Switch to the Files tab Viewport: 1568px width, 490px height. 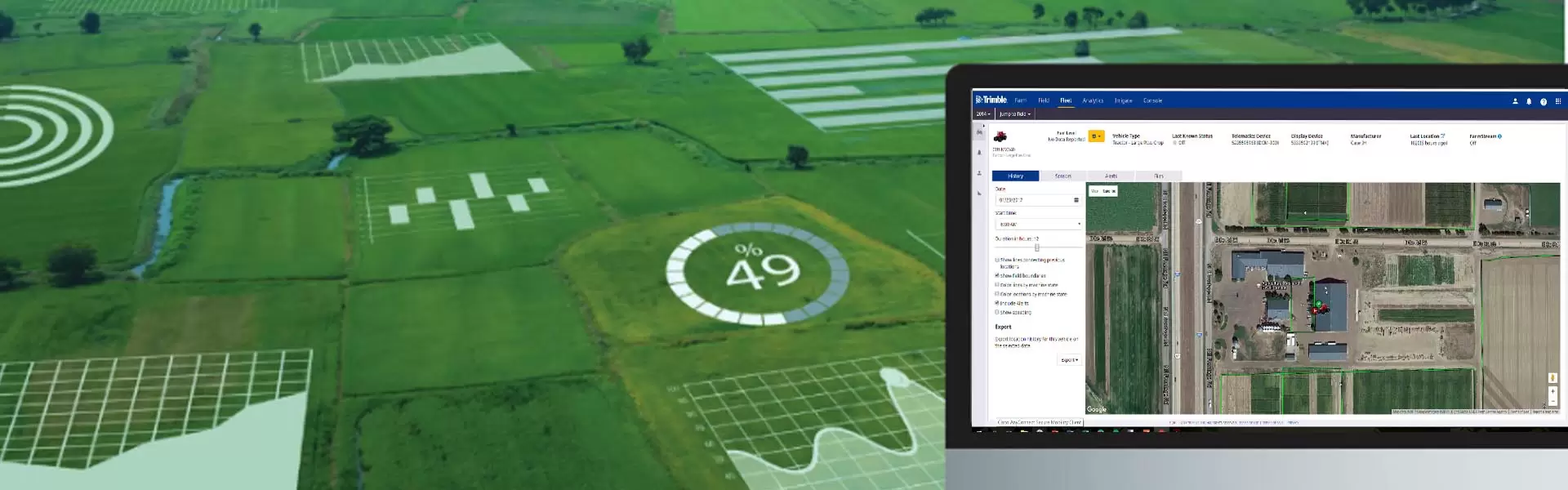tap(1158, 176)
